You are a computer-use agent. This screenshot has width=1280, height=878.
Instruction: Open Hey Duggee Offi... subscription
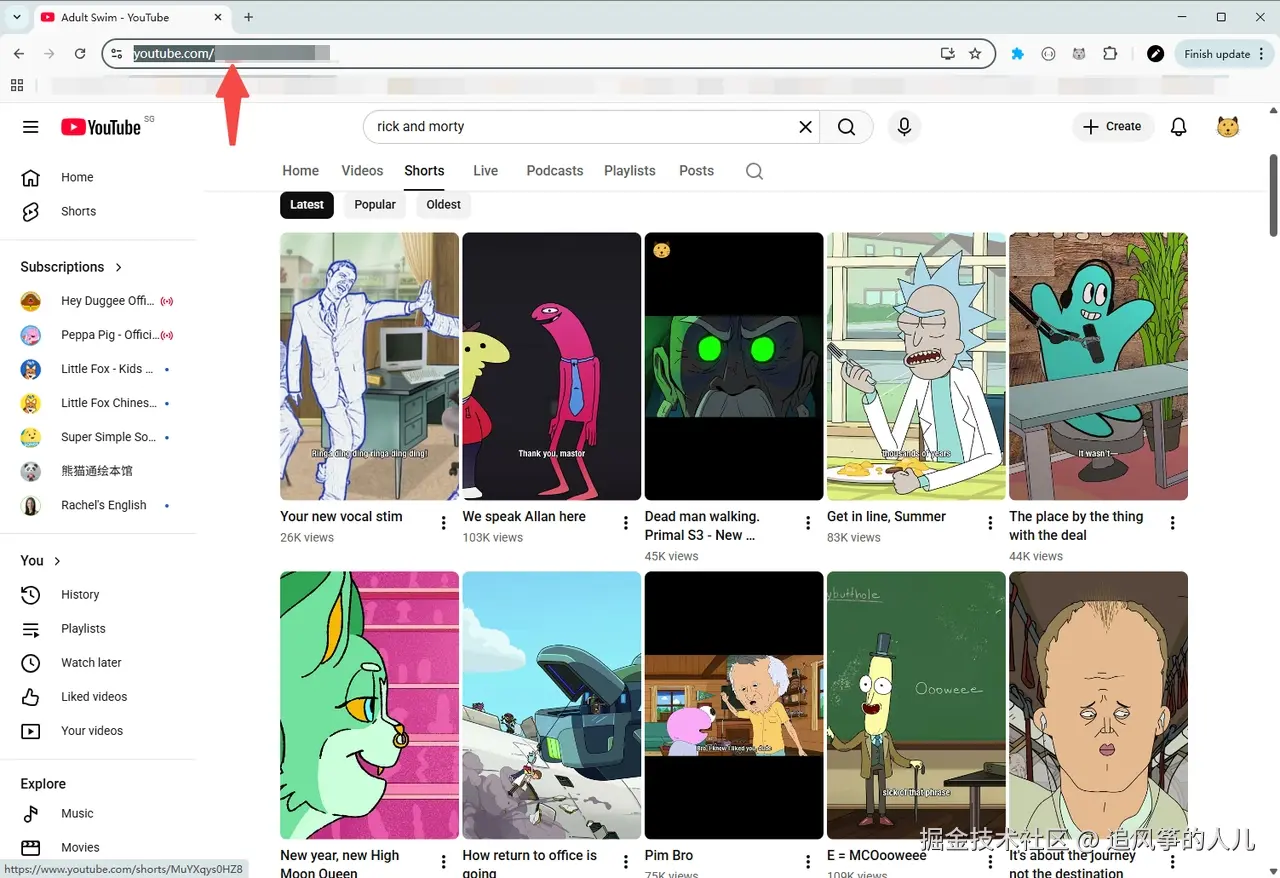pos(100,301)
